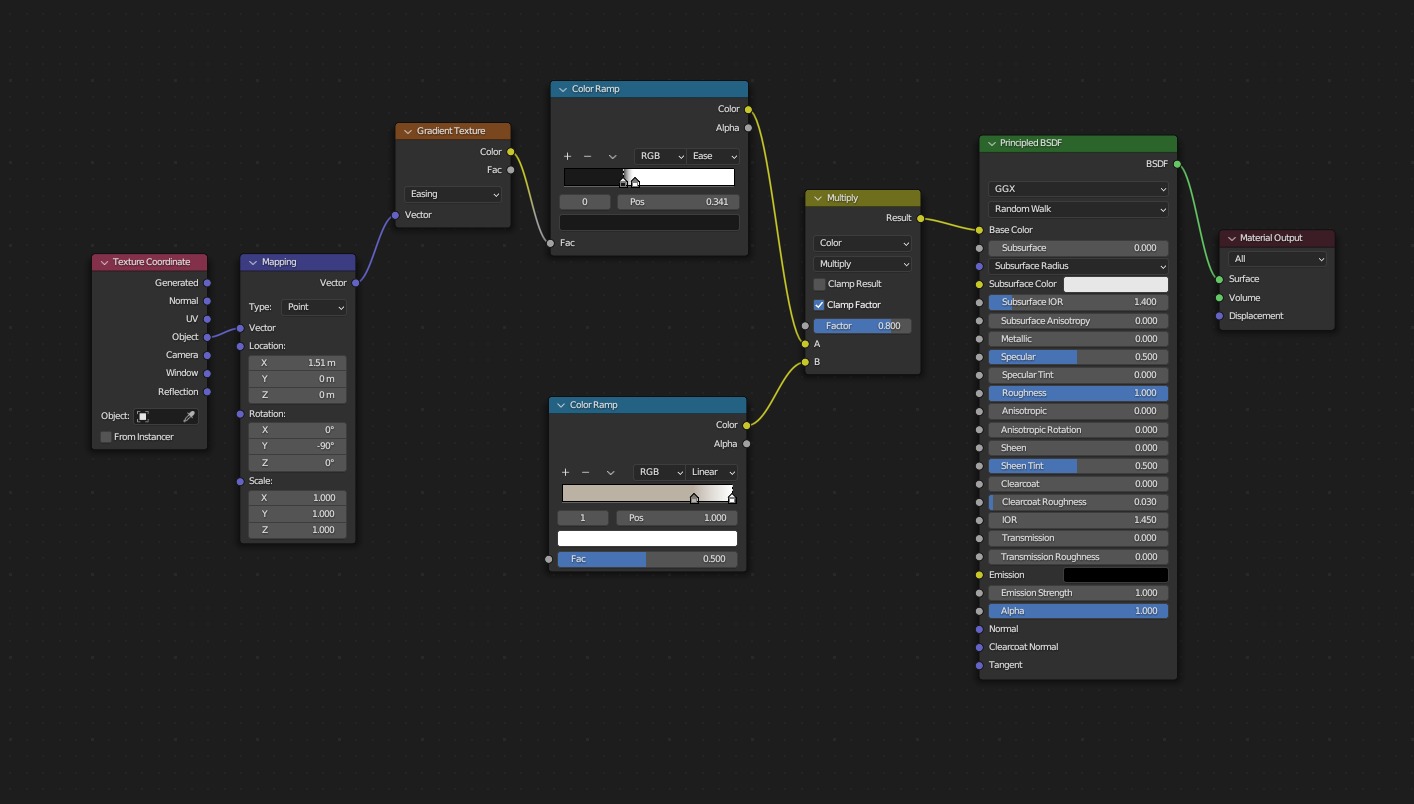
Task: Open the tools chevron menu in the bottom Color Ramp
Action: (610, 472)
